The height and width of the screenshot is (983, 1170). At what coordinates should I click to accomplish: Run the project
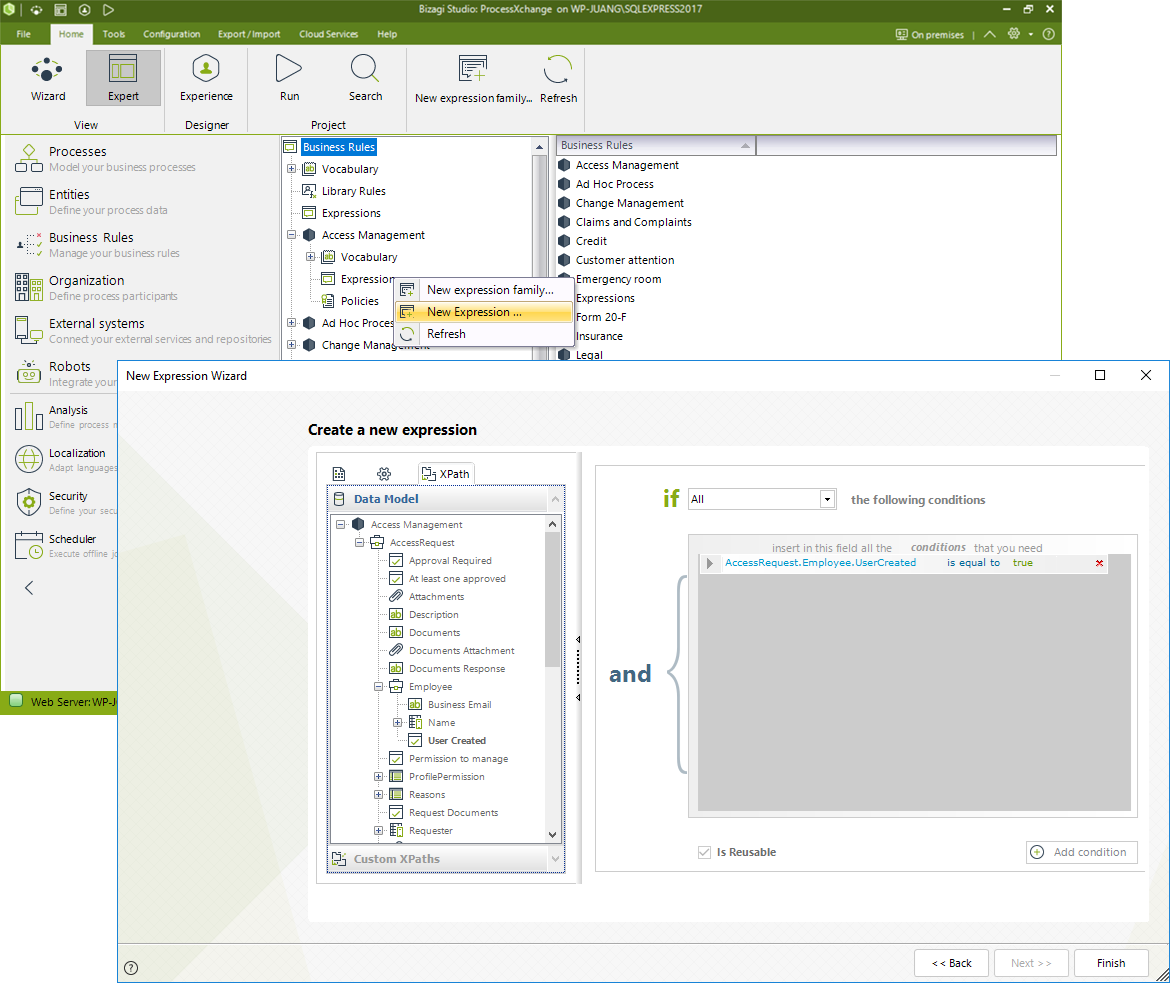(x=290, y=78)
